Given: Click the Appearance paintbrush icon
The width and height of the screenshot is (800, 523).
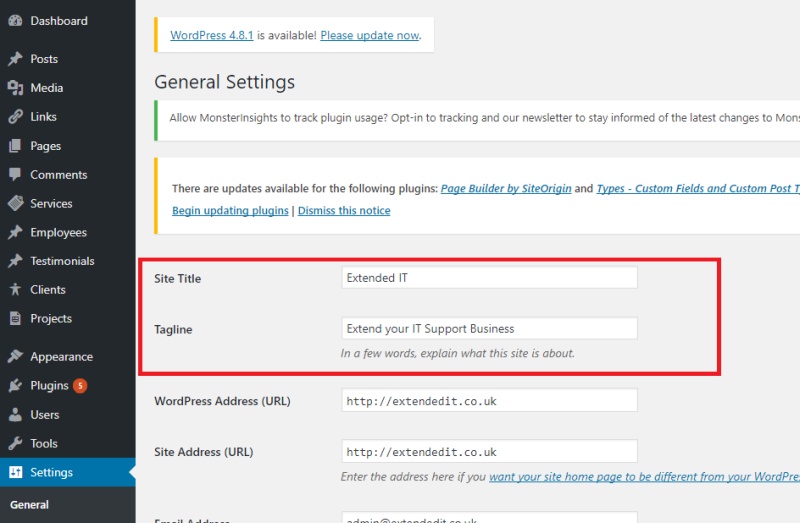Looking at the screenshot, I should [x=15, y=356].
